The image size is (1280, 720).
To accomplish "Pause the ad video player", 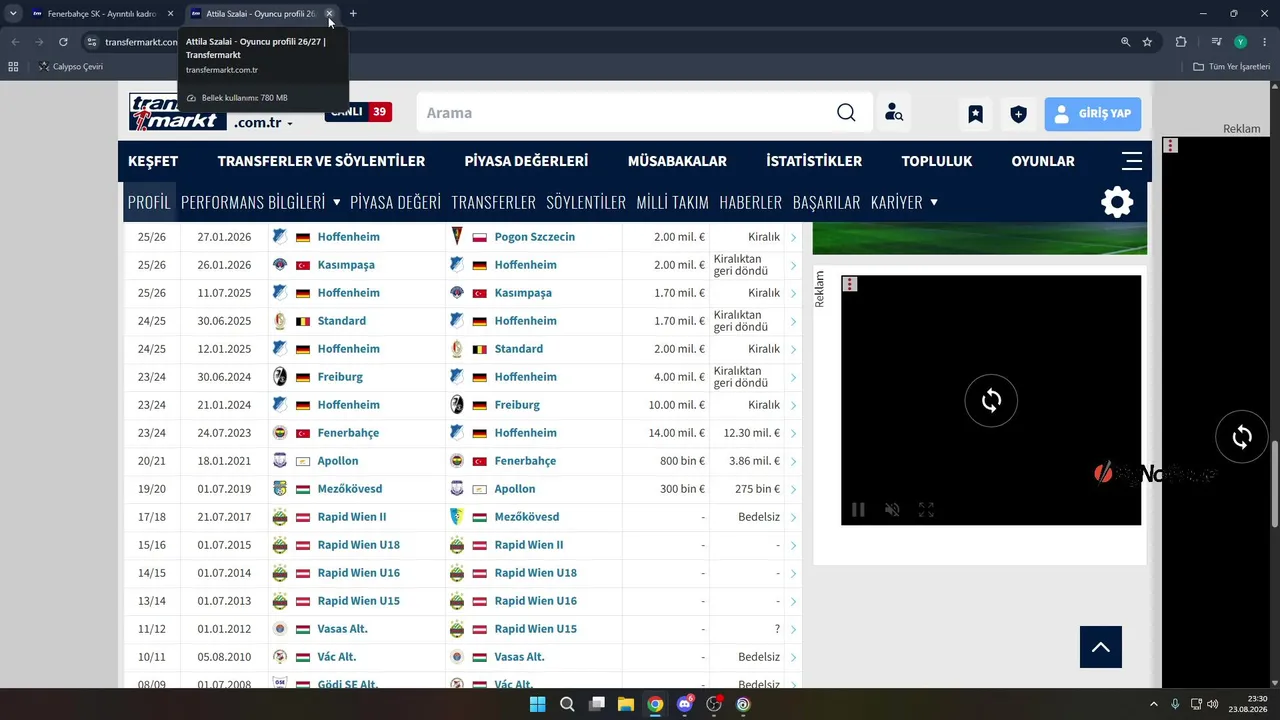I will click(x=858, y=510).
